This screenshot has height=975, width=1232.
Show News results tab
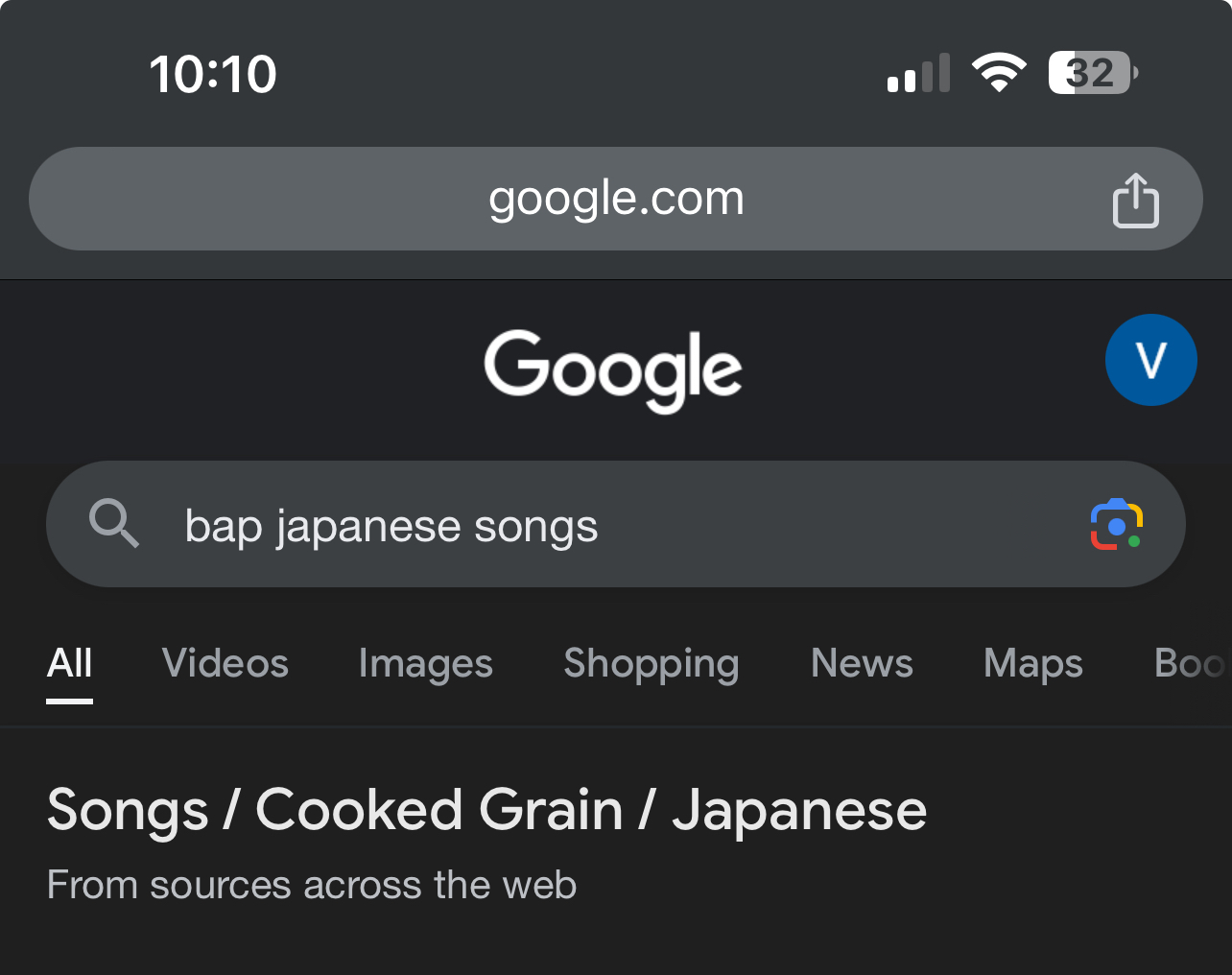pyautogui.click(x=863, y=663)
